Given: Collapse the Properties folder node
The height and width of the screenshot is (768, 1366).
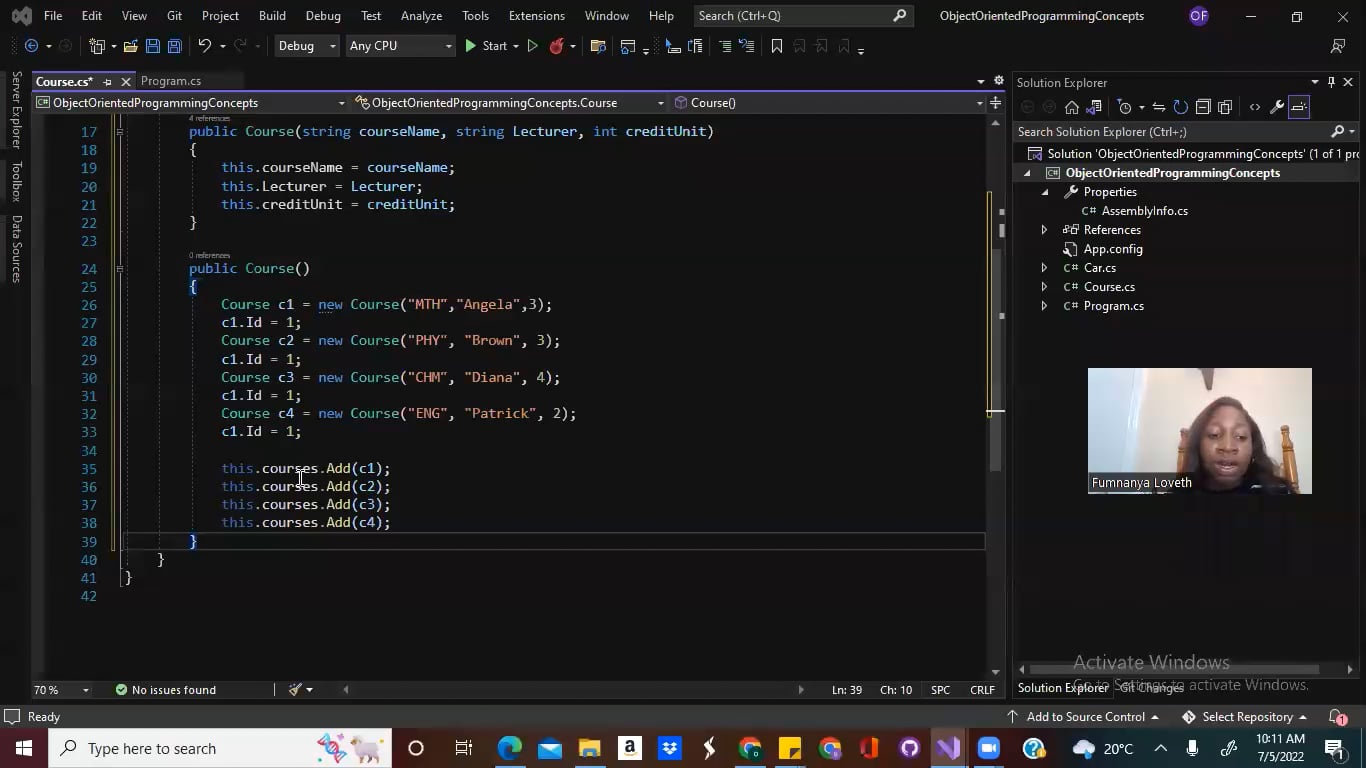Looking at the screenshot, I should (x=1044, y=192).
